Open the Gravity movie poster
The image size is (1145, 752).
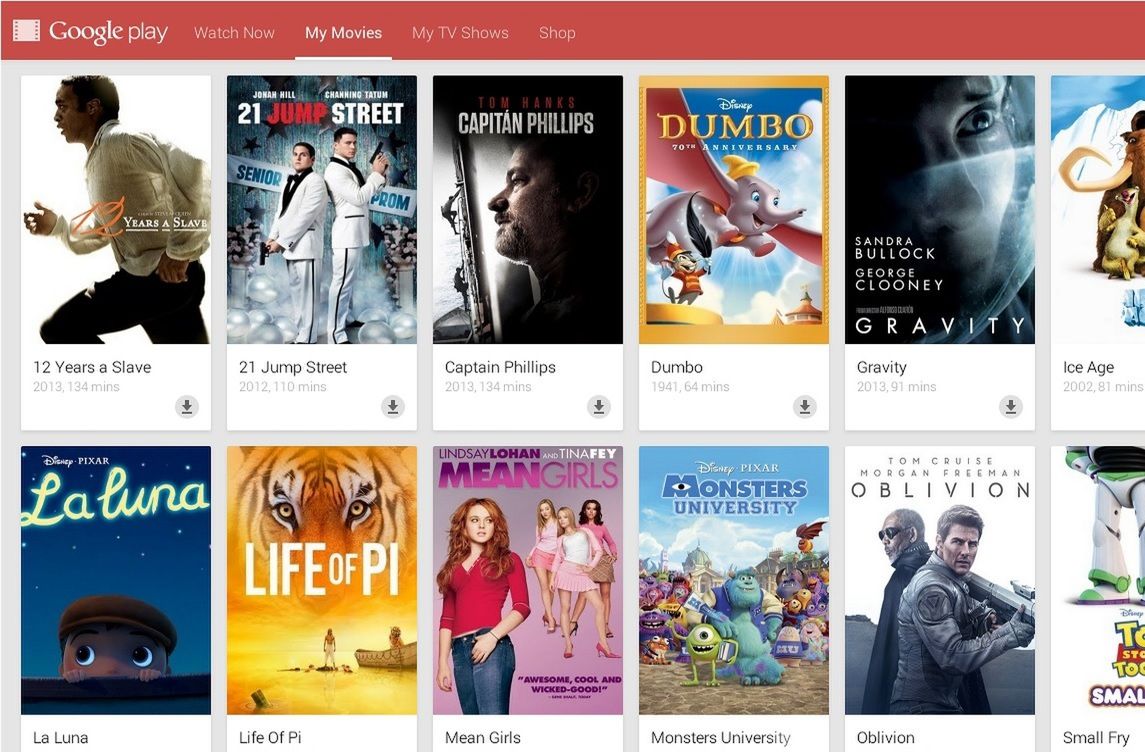[x=940, y=210]
